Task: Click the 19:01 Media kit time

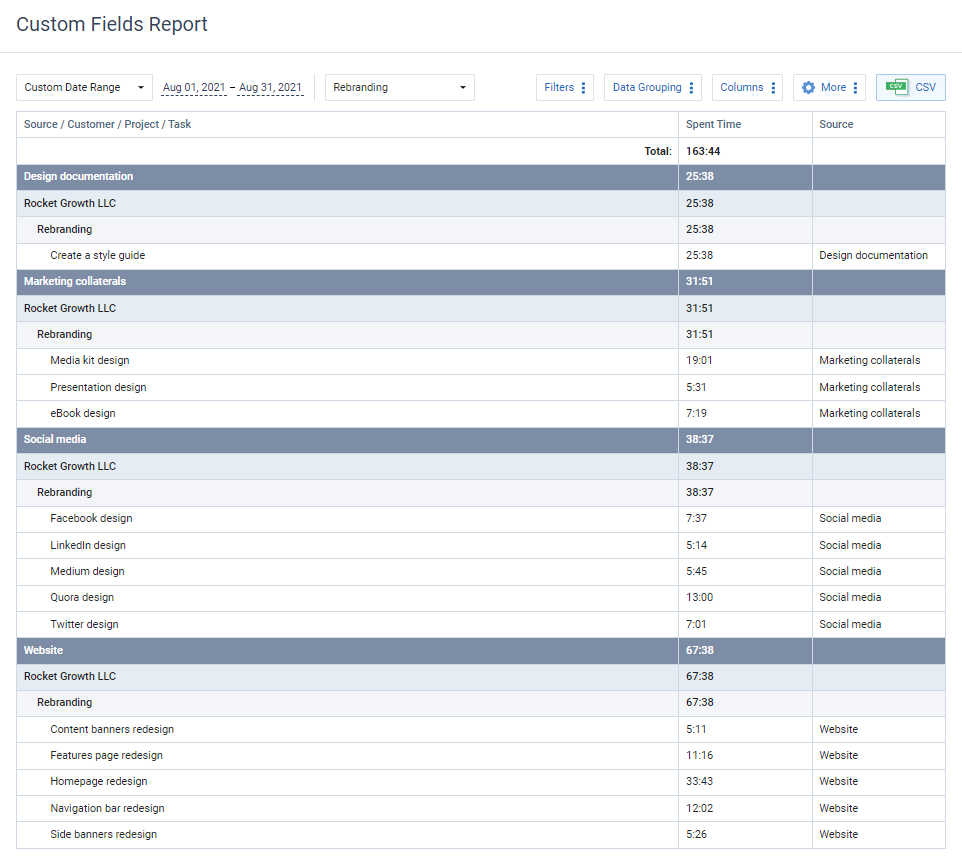Action: (699, 361)
